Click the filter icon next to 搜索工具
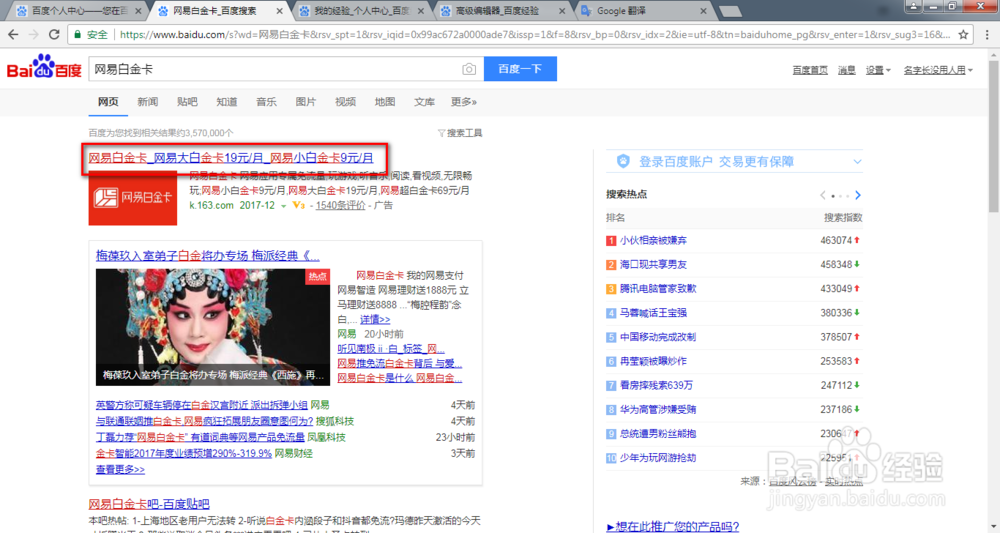 click(441, 133)
